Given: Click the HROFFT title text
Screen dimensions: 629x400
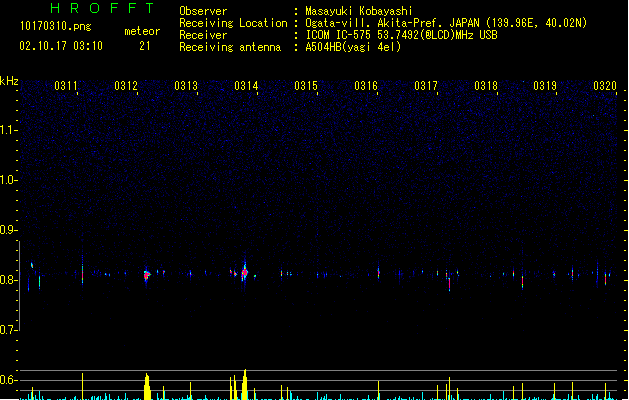Looking at the screenshot, I should [x=102, y=8].
